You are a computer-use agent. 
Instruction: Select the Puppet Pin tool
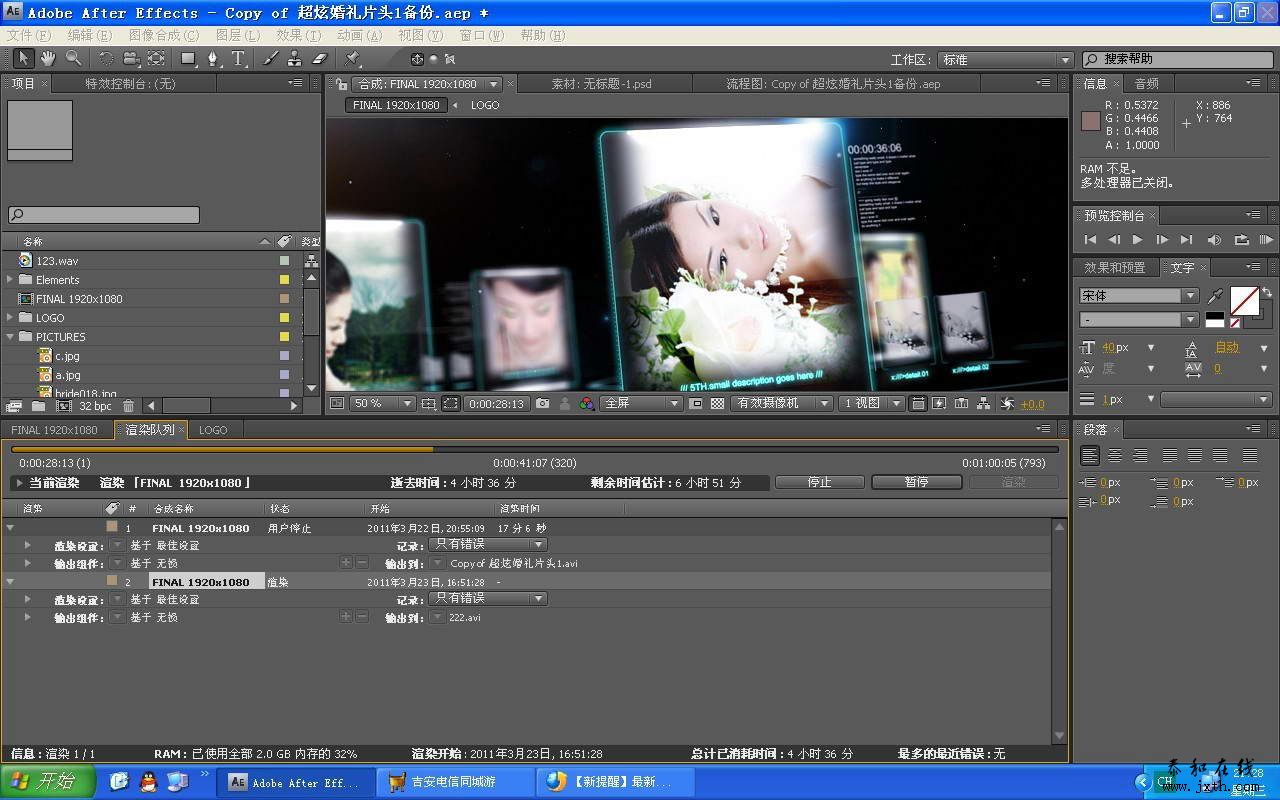352,59
